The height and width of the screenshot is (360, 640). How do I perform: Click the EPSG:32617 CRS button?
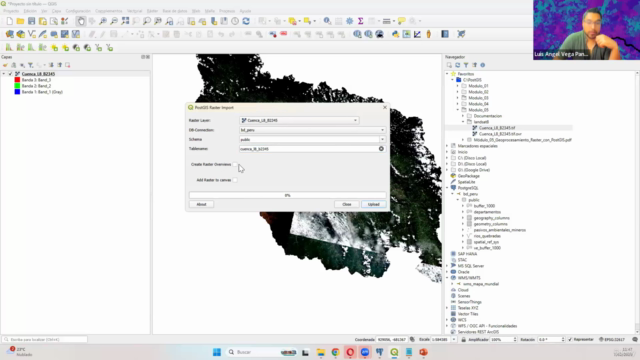coord(611,340)
